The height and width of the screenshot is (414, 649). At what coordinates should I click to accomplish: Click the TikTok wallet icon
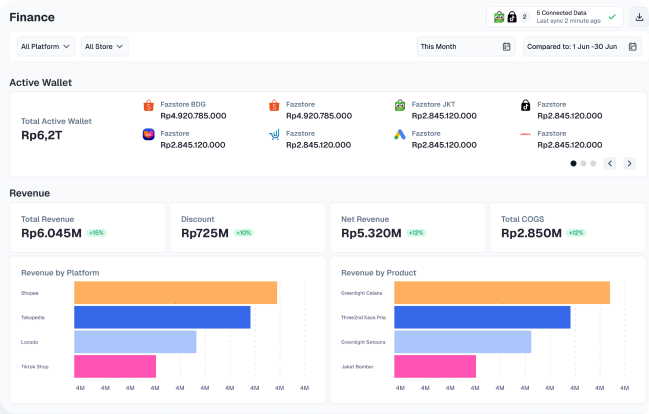525,105
